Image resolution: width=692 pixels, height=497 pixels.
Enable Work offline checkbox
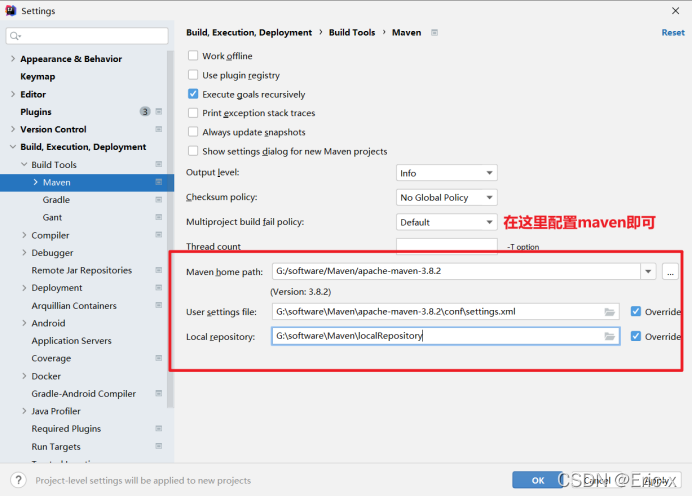(193, 56)
